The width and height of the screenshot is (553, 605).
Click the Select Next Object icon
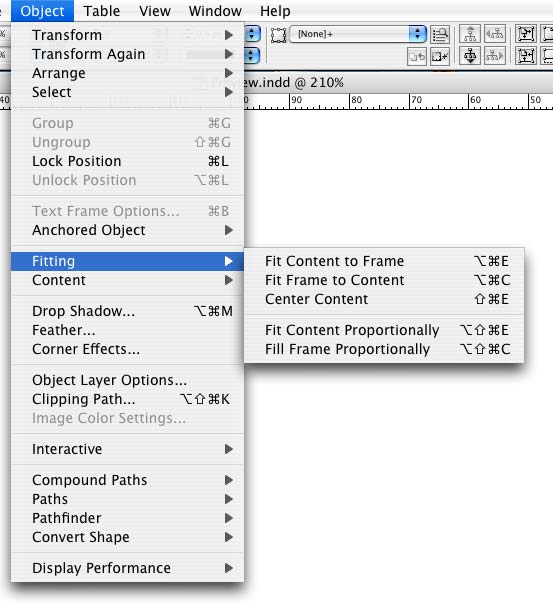point(494,56)
